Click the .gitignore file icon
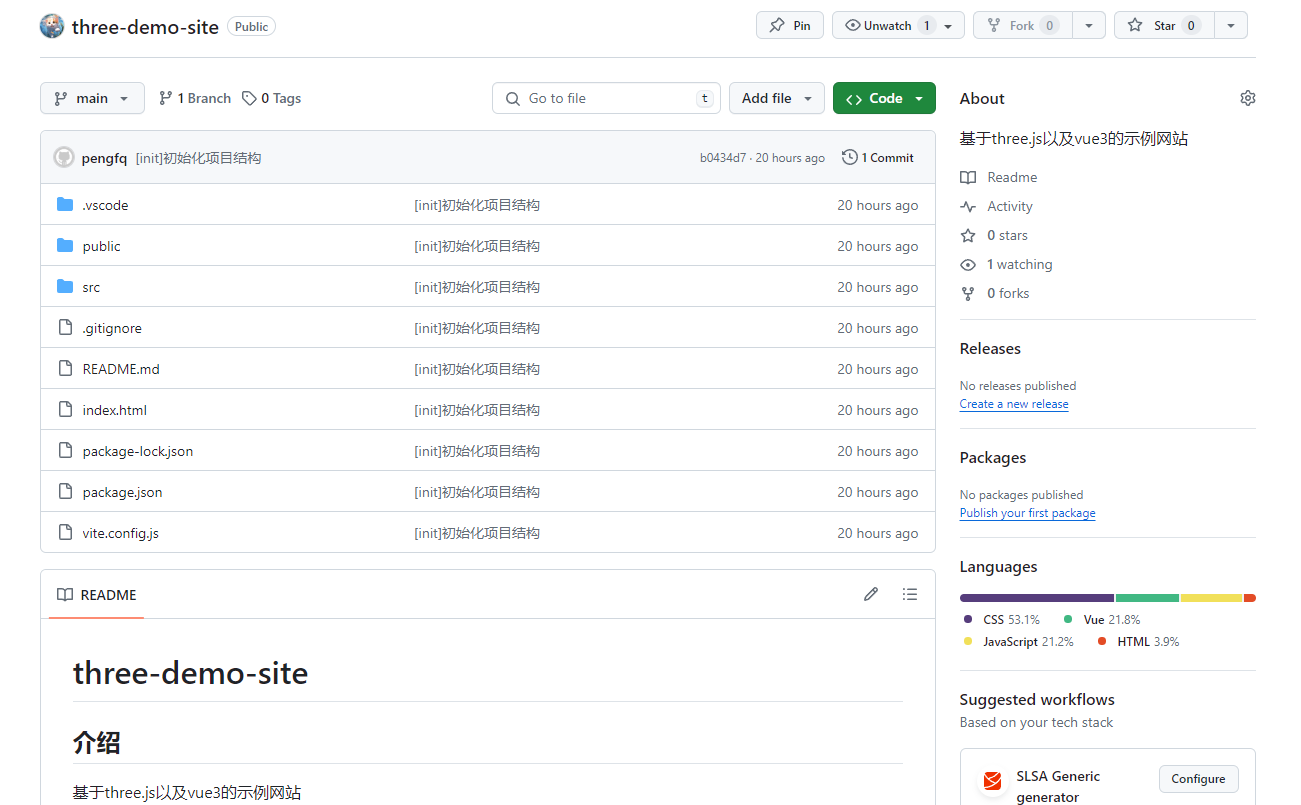Image resolution: width=1301 pixels, height=805 pixels. (65, 328)
